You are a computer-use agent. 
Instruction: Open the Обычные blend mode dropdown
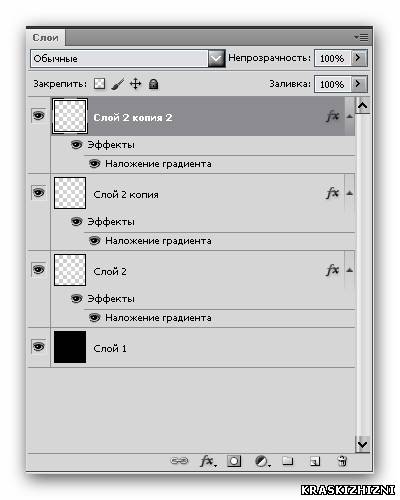click(x=216, y=59)
